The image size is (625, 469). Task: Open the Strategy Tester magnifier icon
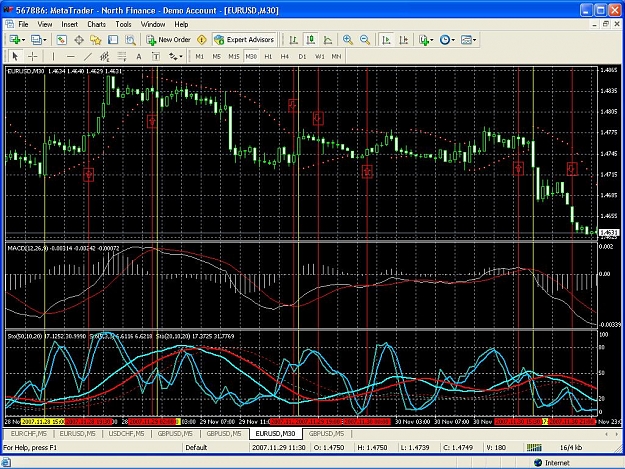pyautogui.click(x=130, y=40)
